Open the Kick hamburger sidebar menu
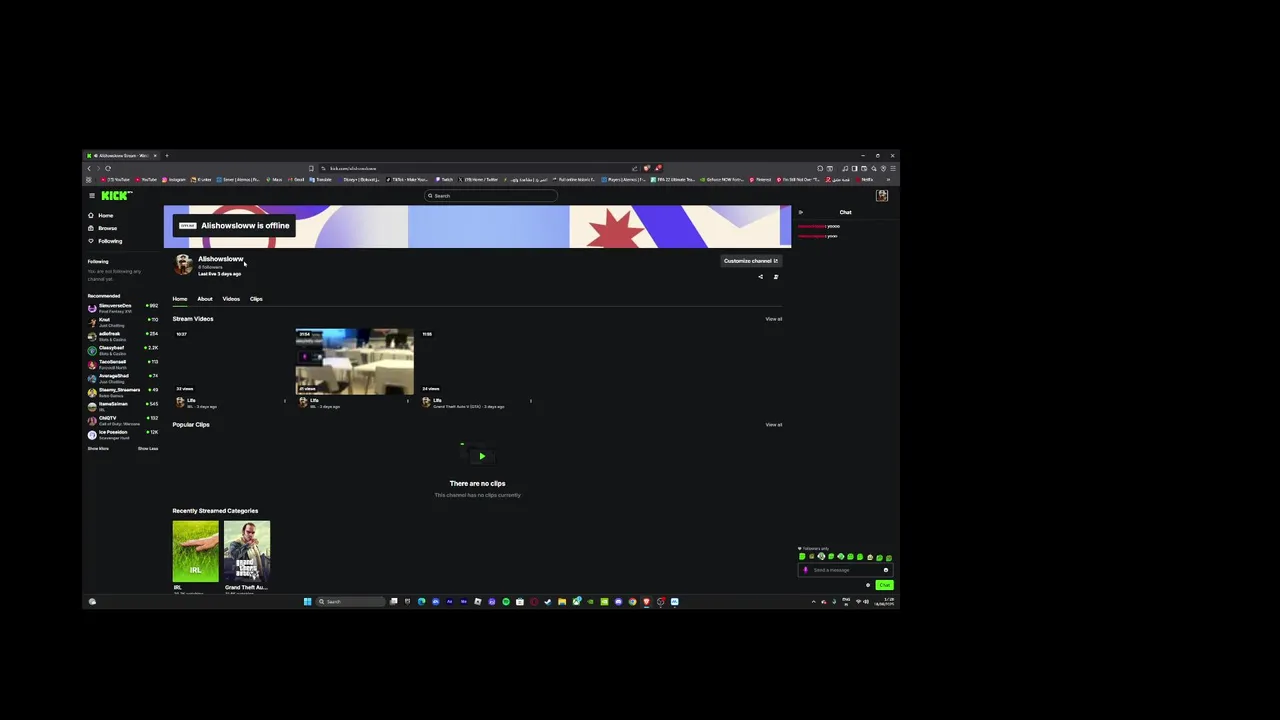Screen dimensions: 1280x720 pos(91,196)
